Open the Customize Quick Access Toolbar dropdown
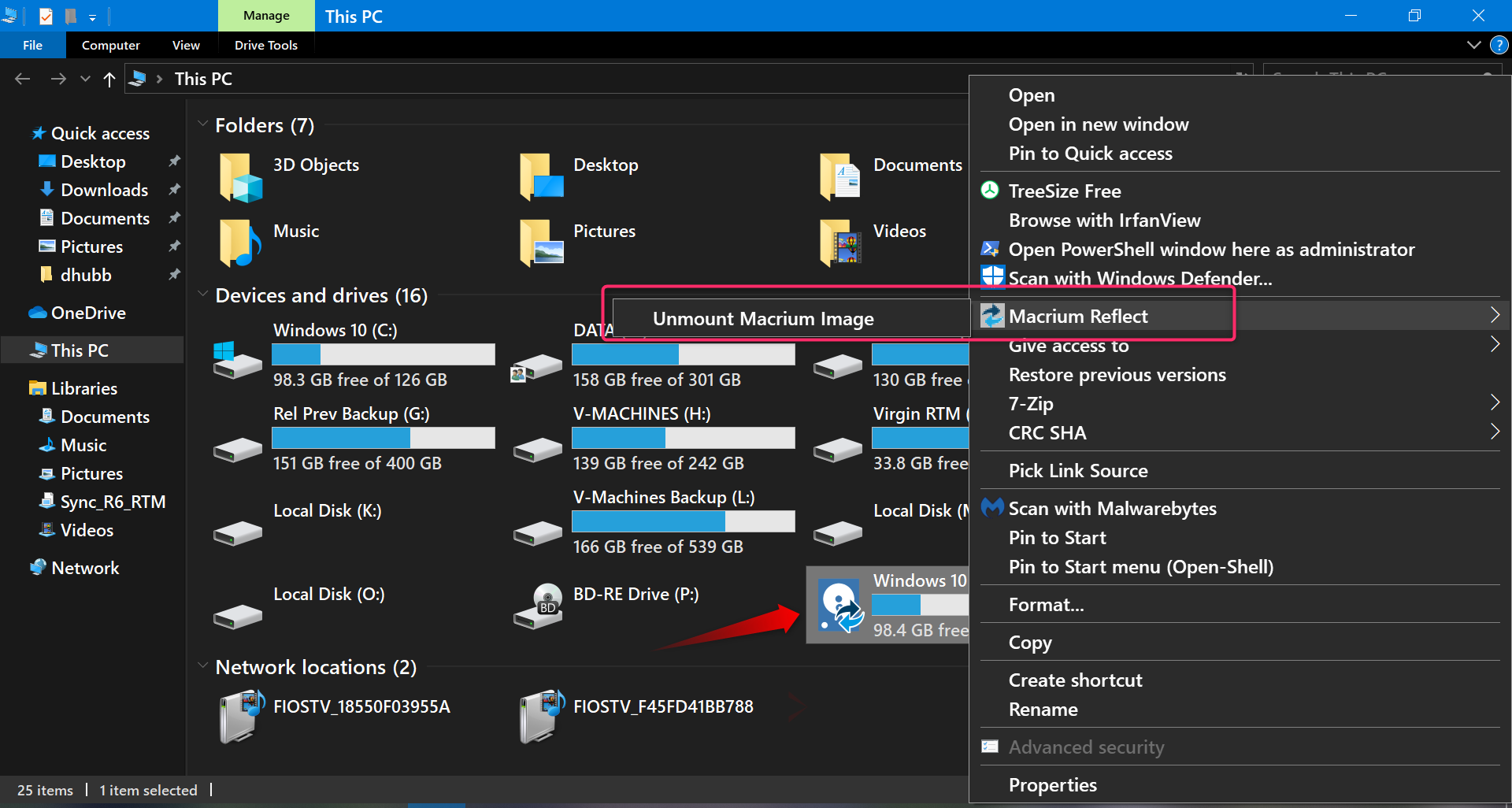1512x808 pixels. pos(92,17)
